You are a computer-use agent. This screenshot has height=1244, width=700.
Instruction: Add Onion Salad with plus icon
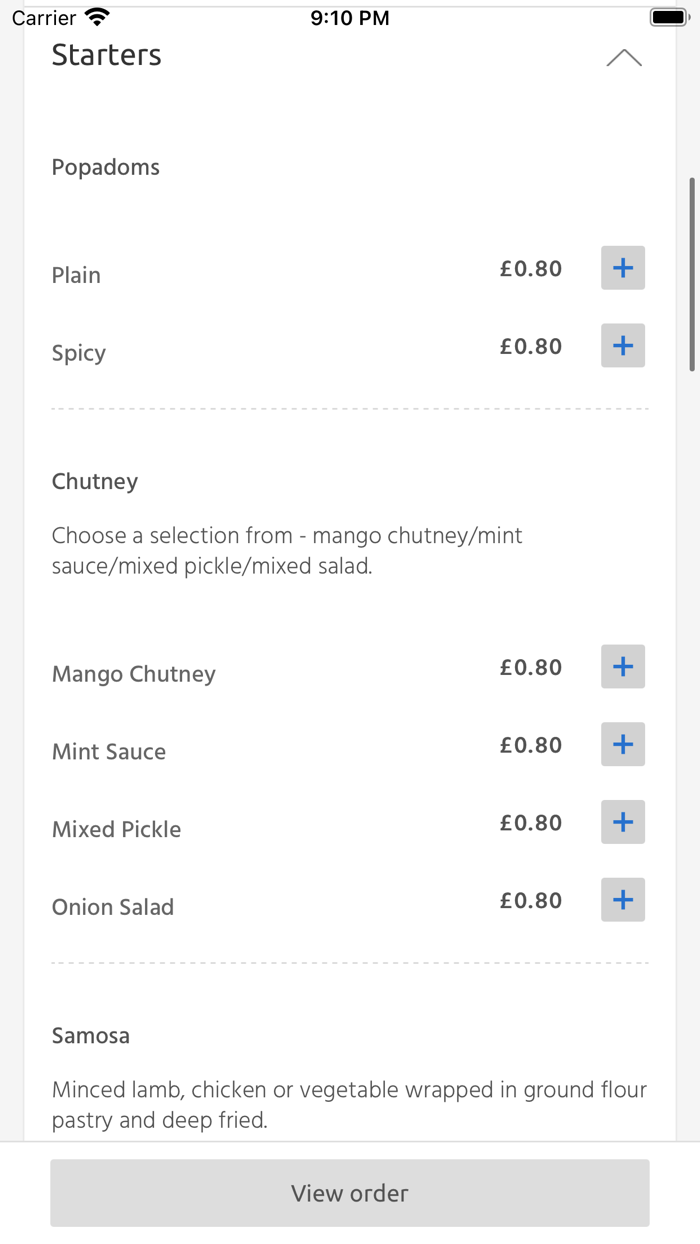623,900
